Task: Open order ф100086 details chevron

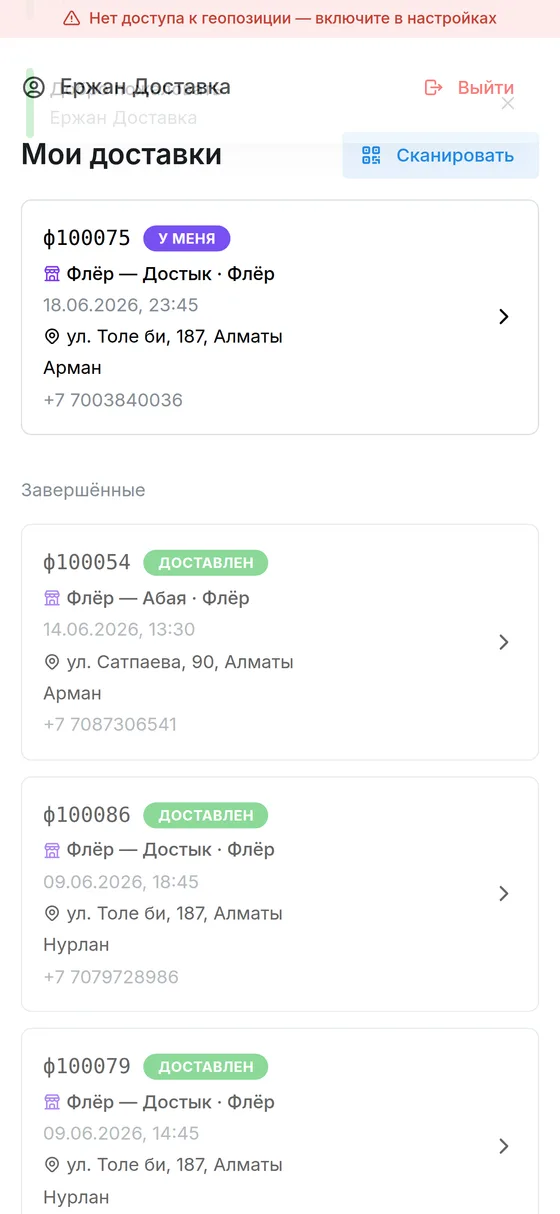Action: coord(504,894)
